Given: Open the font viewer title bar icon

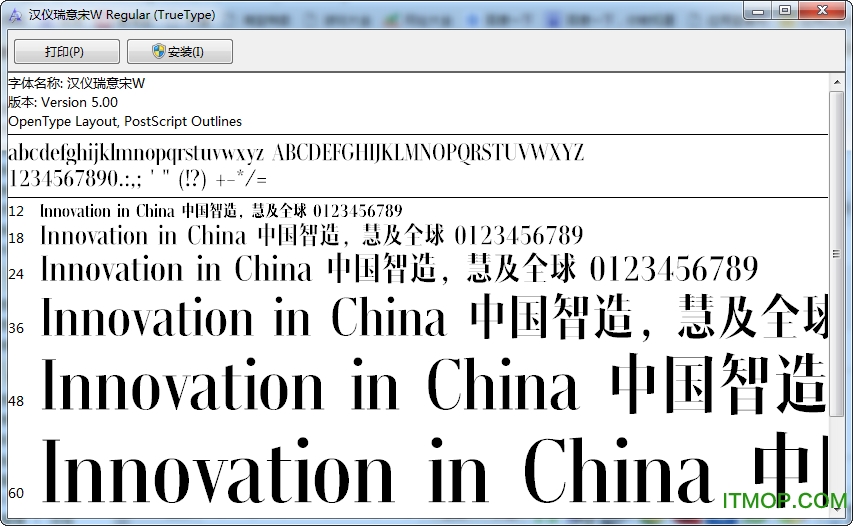Looking at the screenshot, I should coord(14,12).
